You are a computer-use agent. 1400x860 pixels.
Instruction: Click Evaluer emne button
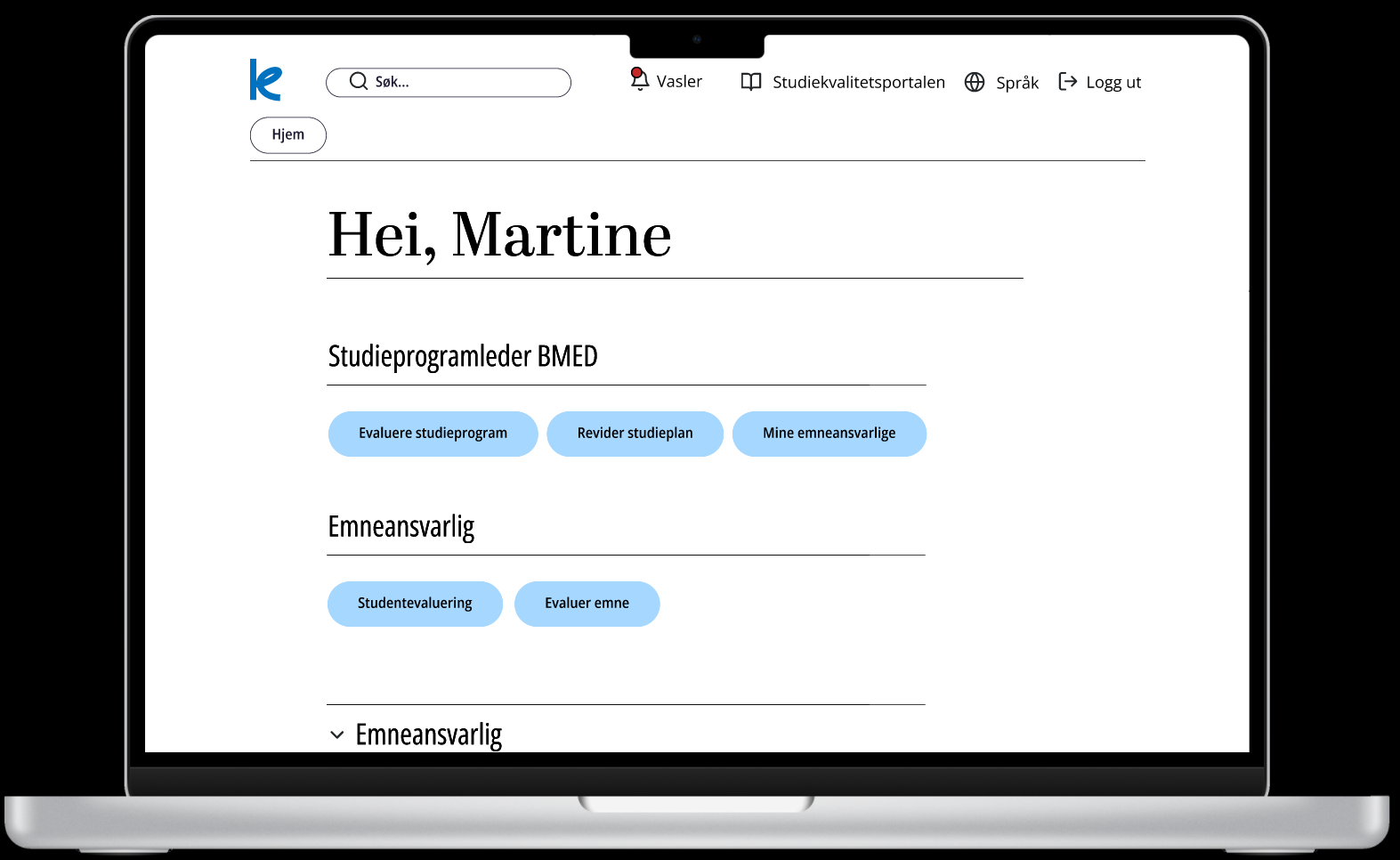587,604
